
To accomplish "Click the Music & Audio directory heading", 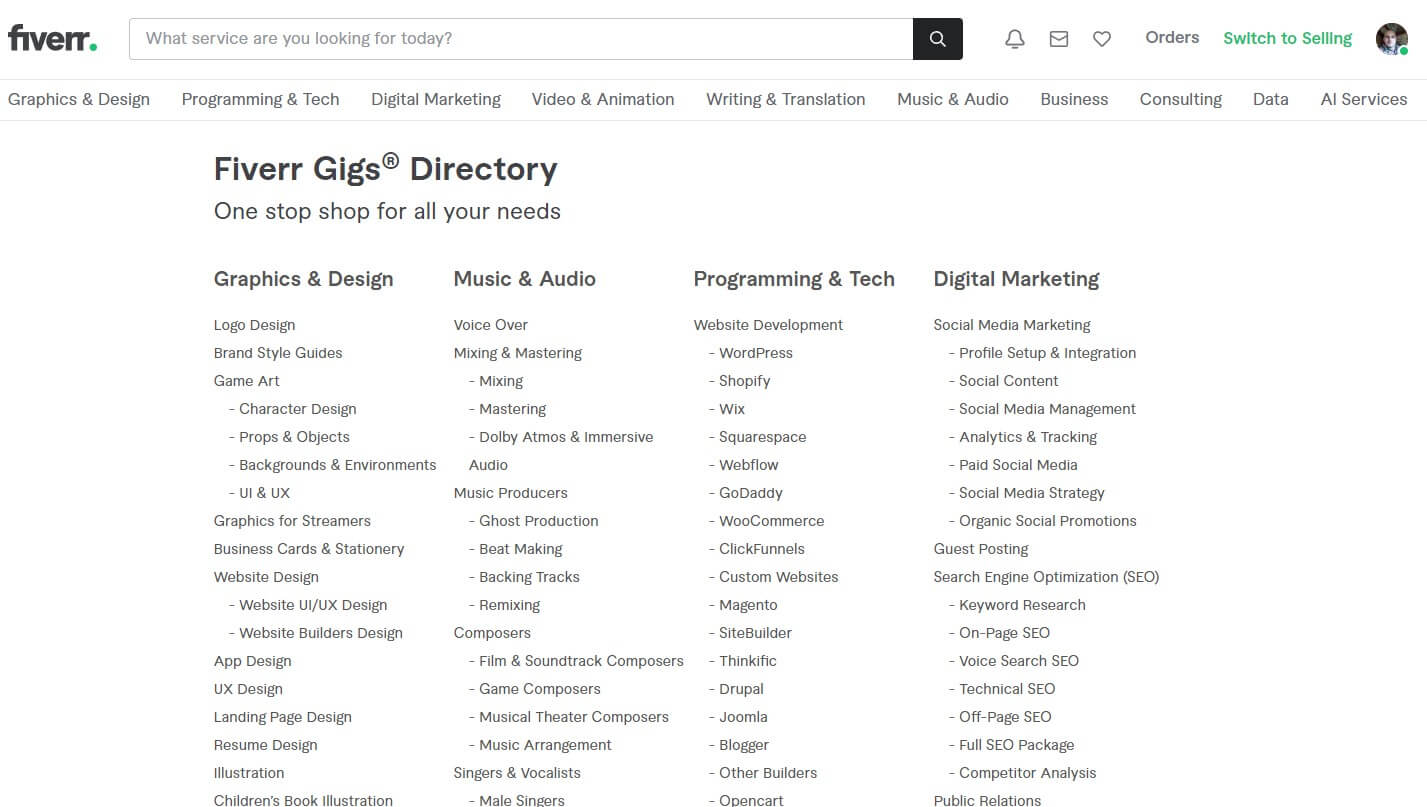I will (524, 279).
